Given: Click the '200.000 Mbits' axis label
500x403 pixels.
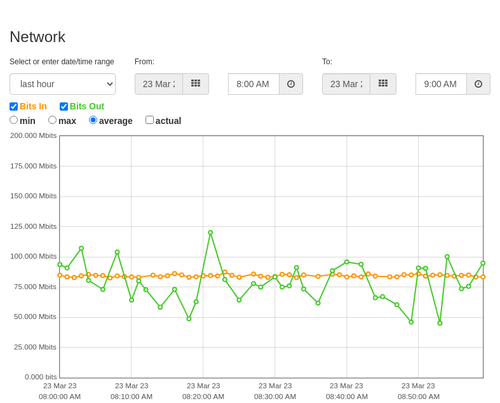Looking at the screenshot, I should tap(33, 136).
